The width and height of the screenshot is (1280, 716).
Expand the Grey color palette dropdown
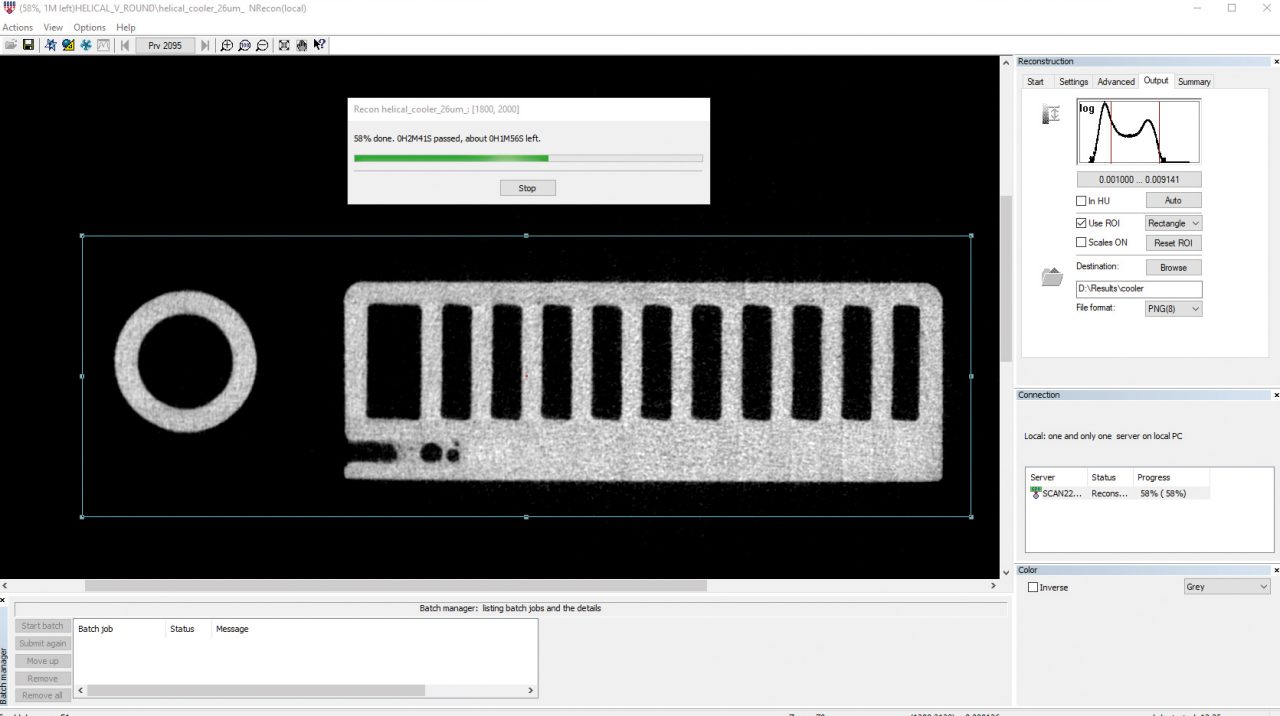coord(1226,587)
